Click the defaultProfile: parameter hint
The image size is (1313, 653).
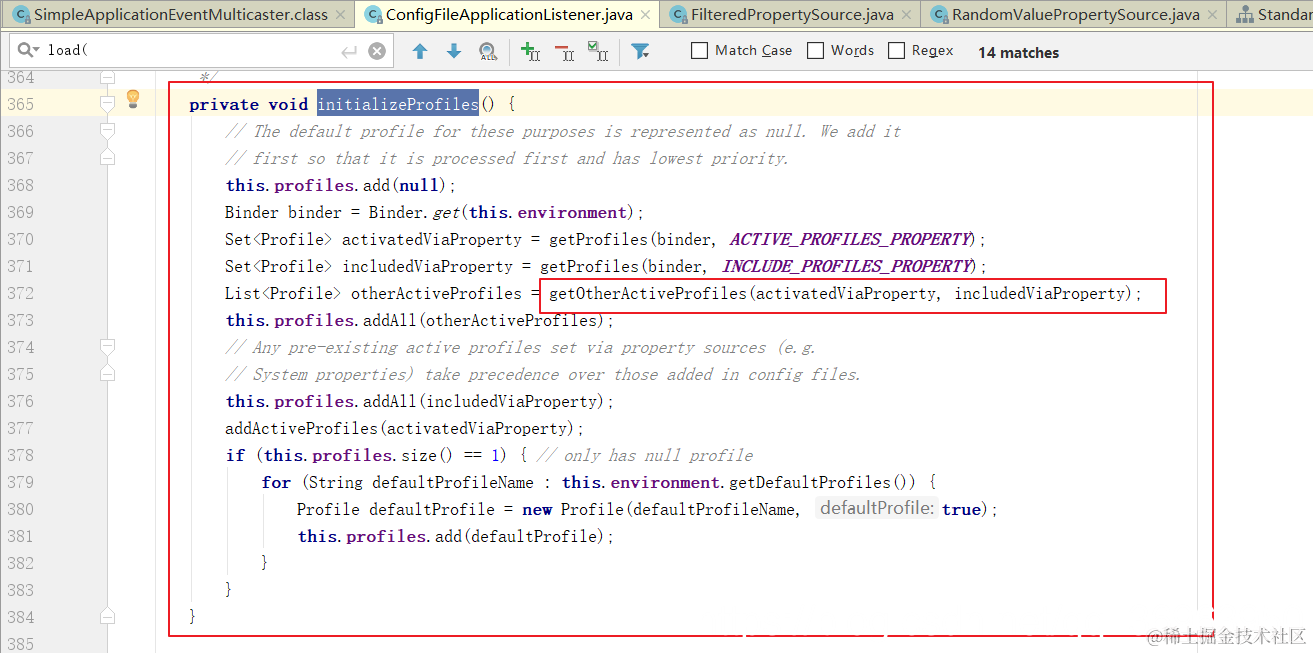point(877,508)
